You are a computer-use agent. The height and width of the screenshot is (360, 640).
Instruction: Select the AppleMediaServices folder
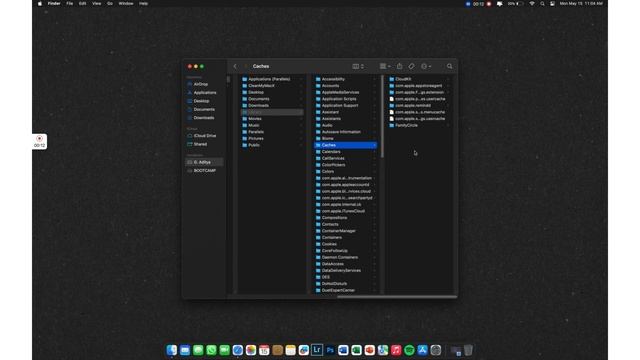pos(345,92)
